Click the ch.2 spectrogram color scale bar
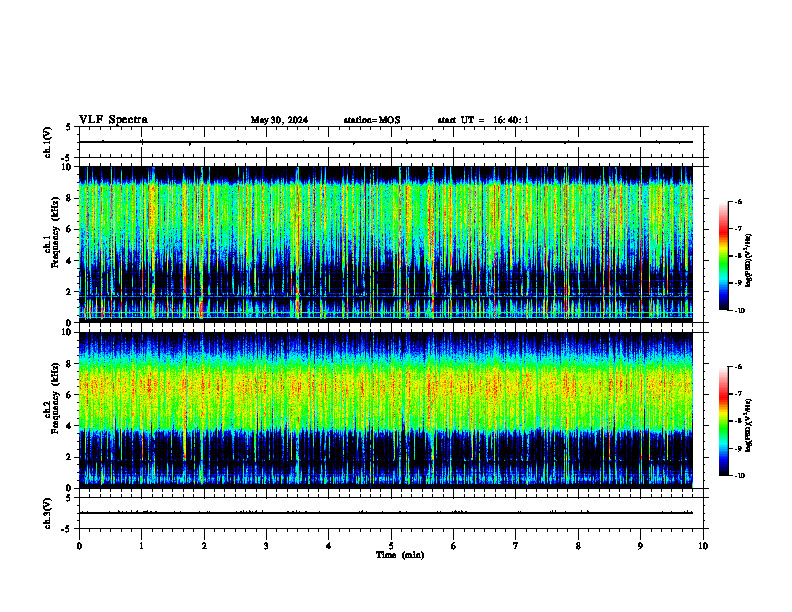Screen dimensions: 792x612 pos(723,421)
